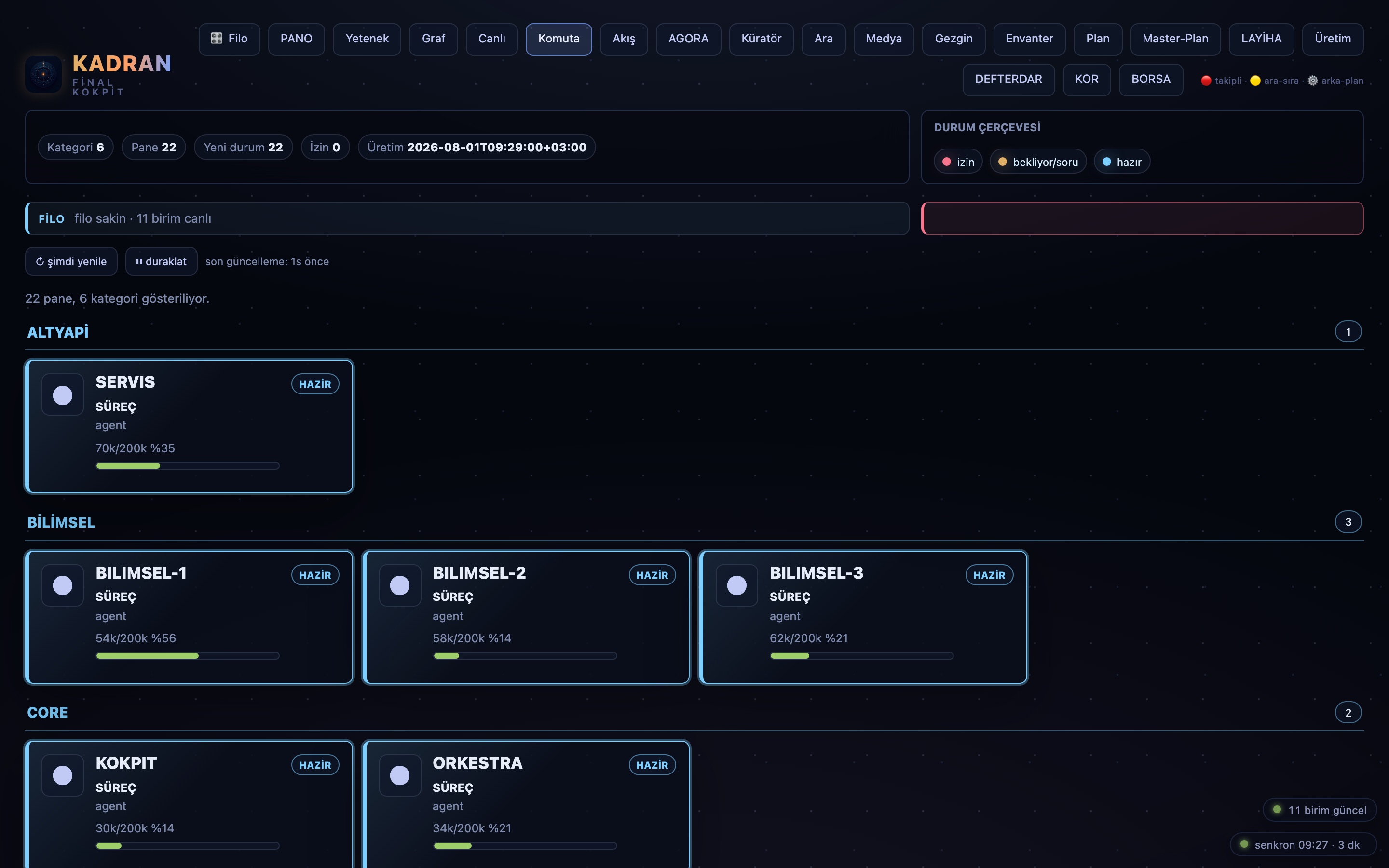Go to the Ara tab
This screenshot has width=1389, height=868.
pos(824,39)
